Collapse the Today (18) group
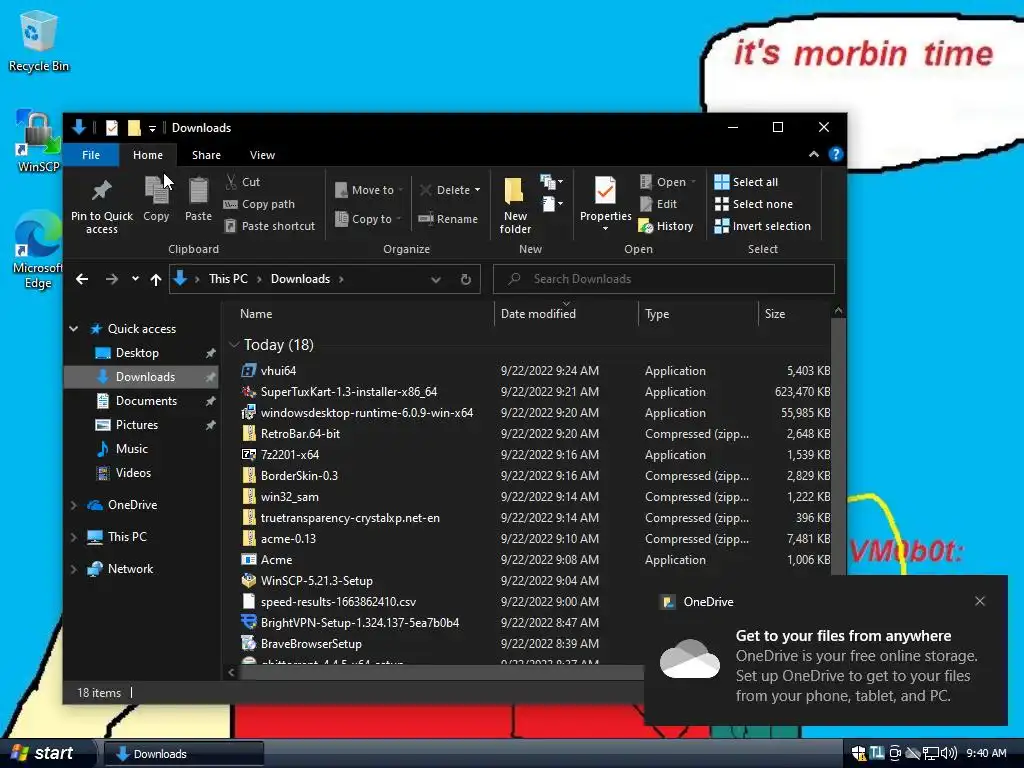Image resolution: width=1024 pixels, height=768 pixels. pos(234,344)
